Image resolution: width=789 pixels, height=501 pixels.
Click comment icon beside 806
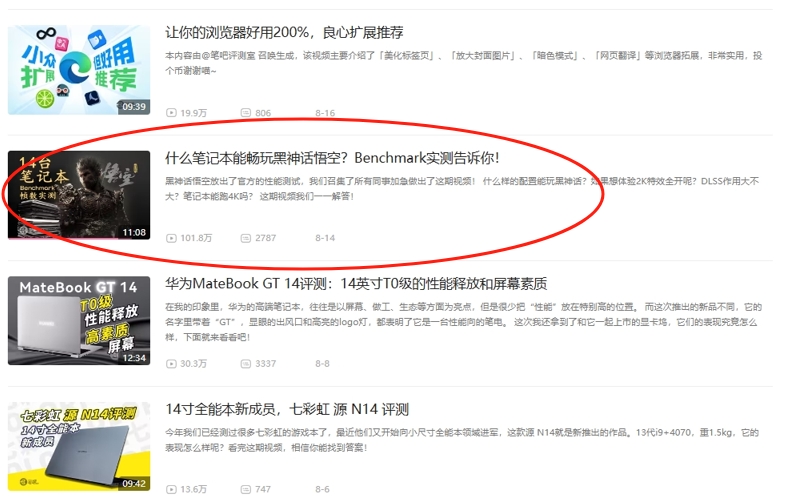(246, 113)
